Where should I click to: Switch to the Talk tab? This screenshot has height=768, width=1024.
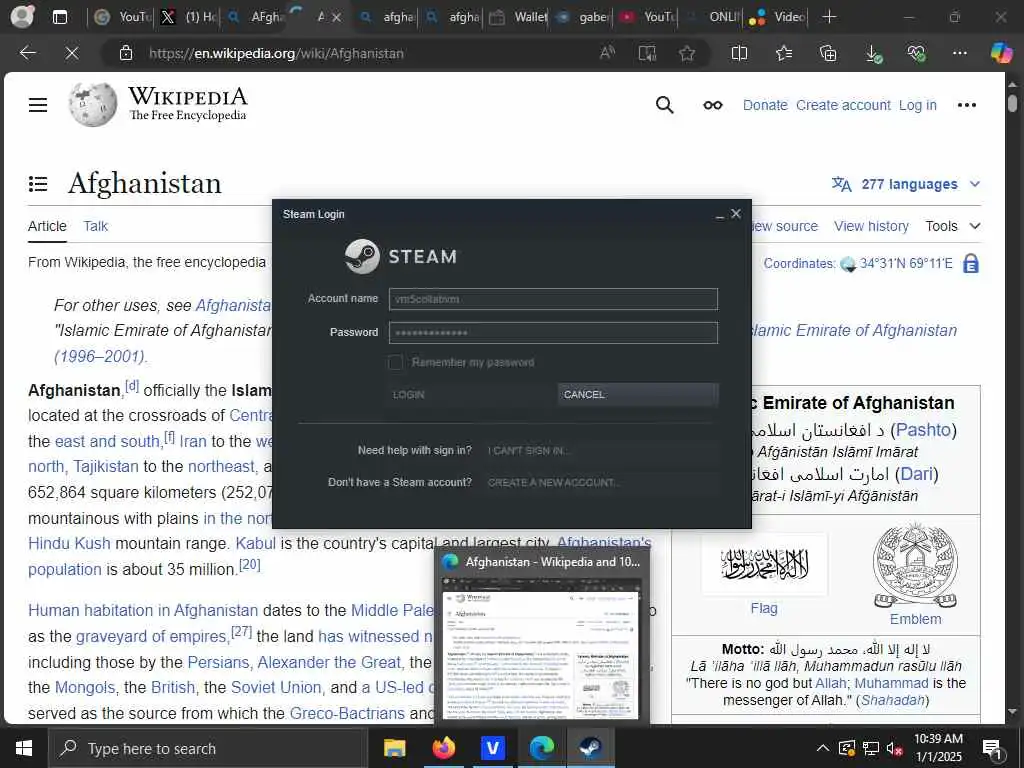point(95,226)
